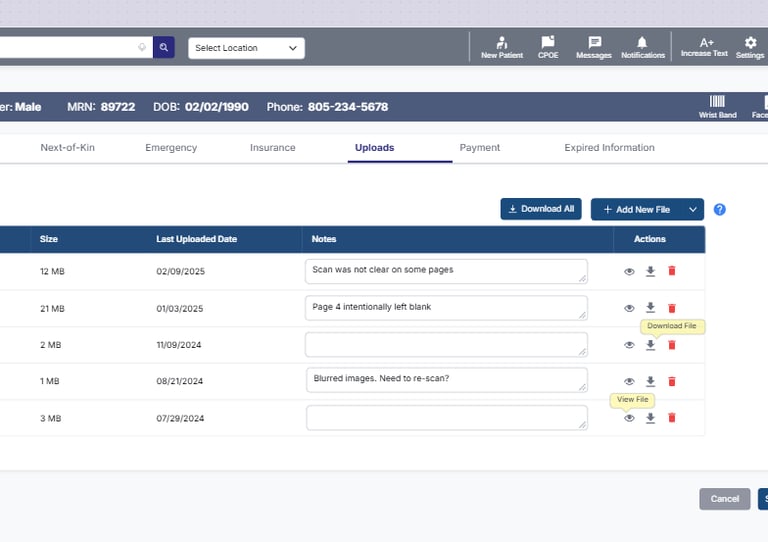The width and height of the screenshot is (768, 542).
Task: Click the Notes column header
Action: click(324, 239)
